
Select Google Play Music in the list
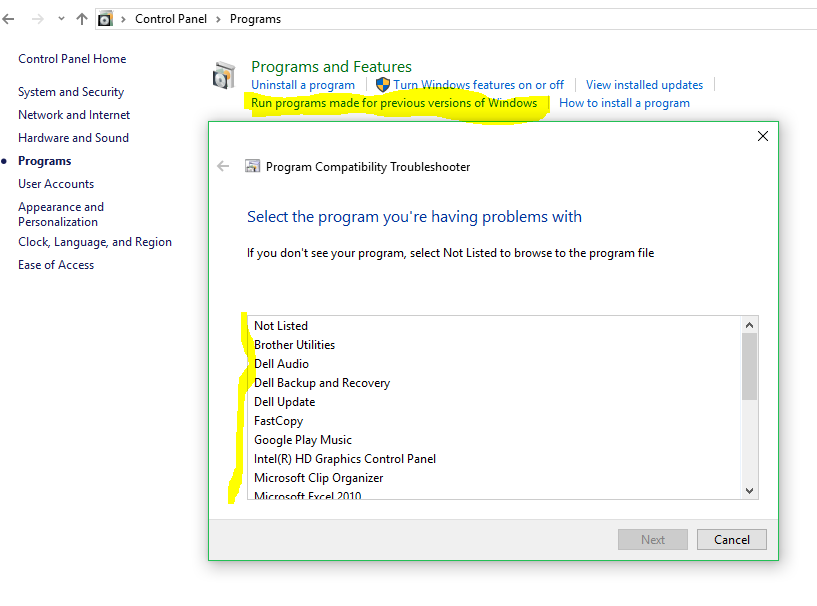click(x=495, y=440)
